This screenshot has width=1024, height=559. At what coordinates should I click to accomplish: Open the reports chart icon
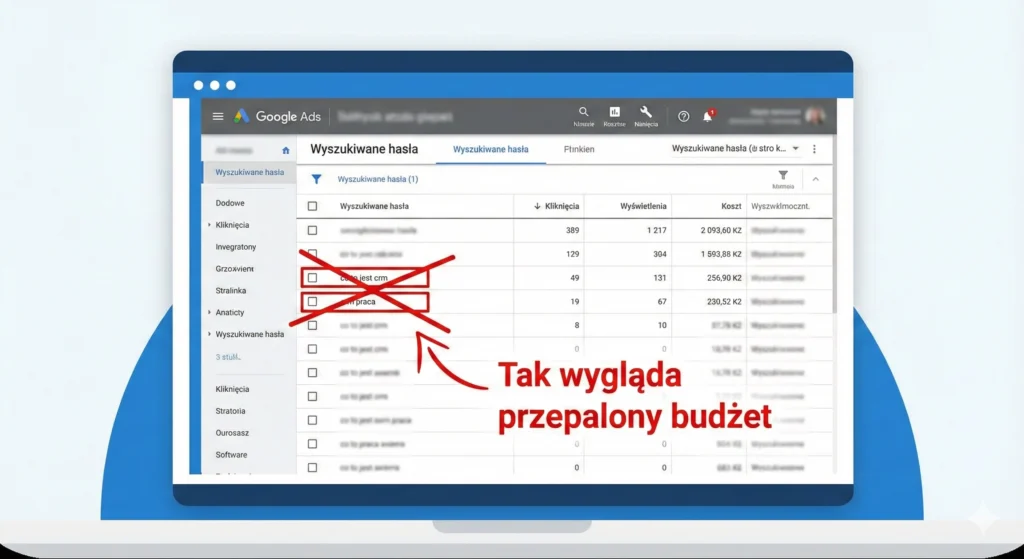[x=614, y=113]
